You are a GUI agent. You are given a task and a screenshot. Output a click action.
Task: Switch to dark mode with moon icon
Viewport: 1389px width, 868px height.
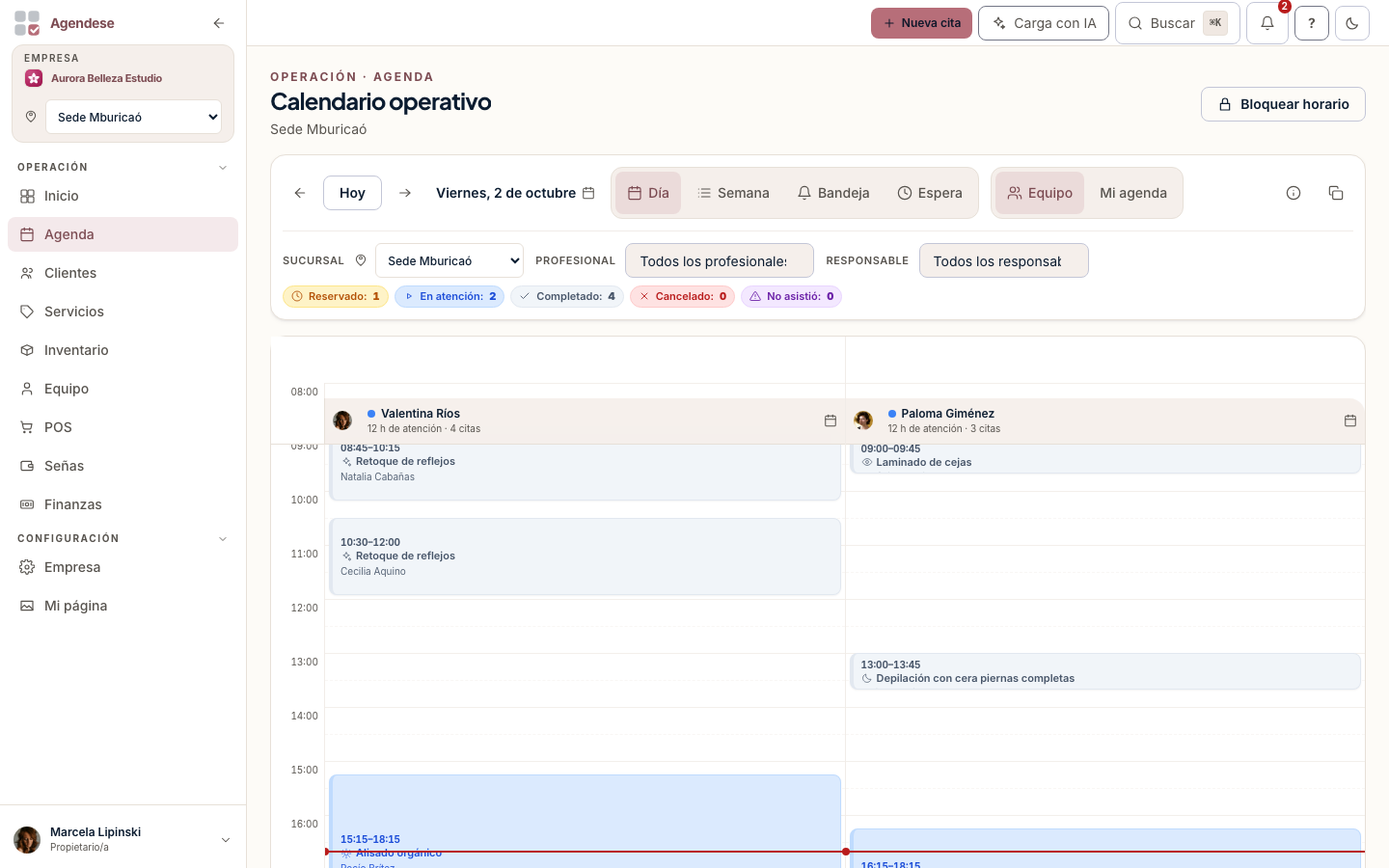(x=1352, y=23)
